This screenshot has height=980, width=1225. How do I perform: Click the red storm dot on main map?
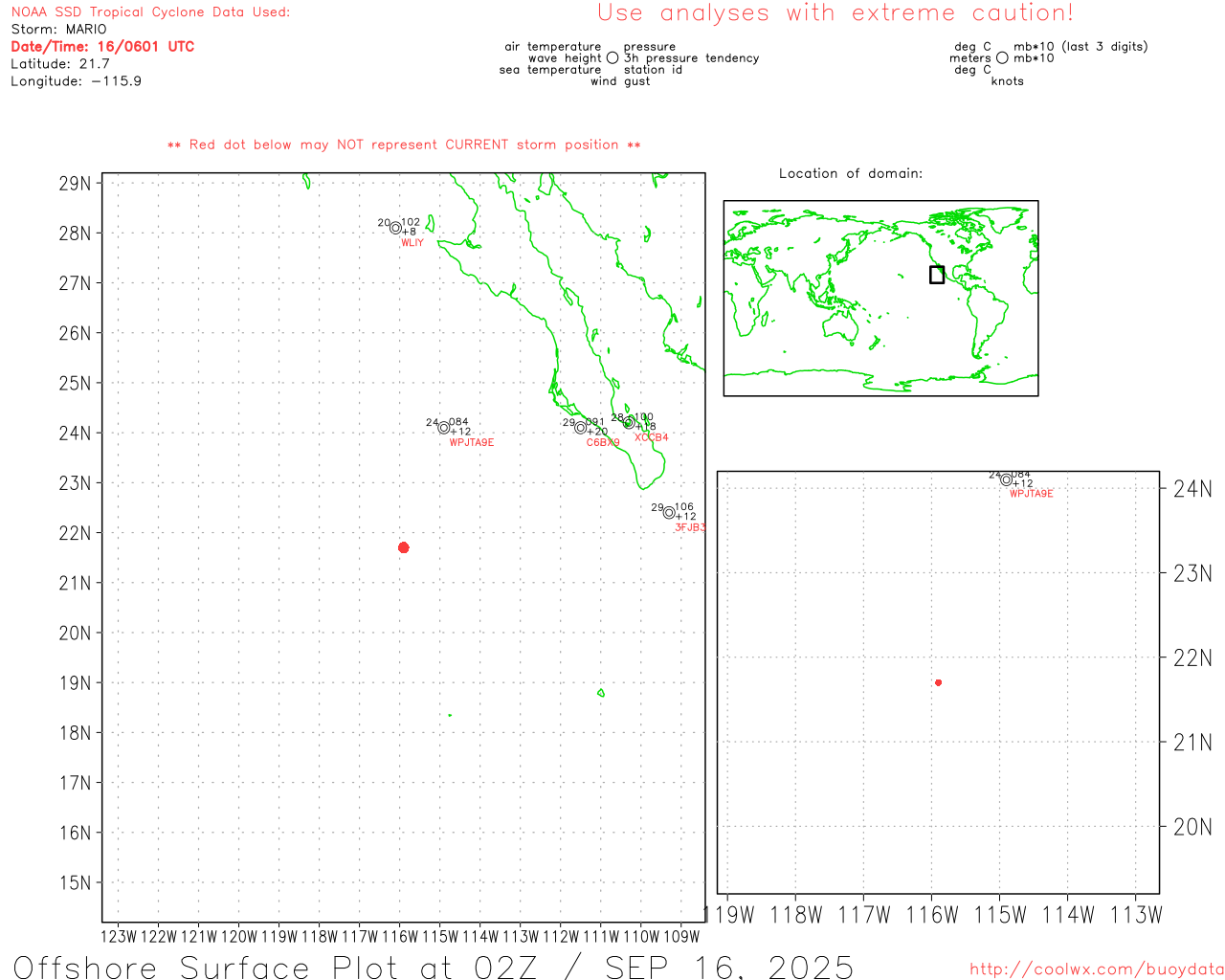click(x=403, y=547)
